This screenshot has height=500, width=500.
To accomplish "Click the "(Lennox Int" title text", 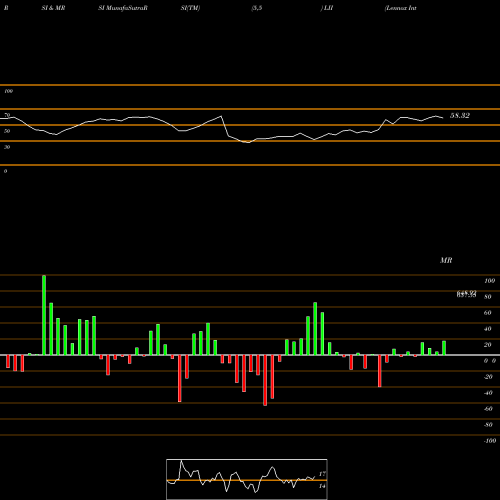I will pos(400,8).
